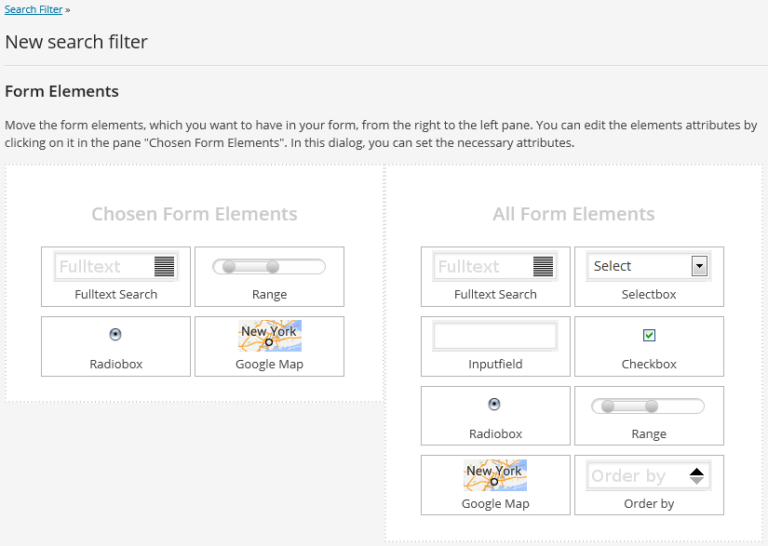The width and height of the screenshot is (768, 546).
Task: Click the Selectbox label in All Elements
Action: tap(649, 294)
